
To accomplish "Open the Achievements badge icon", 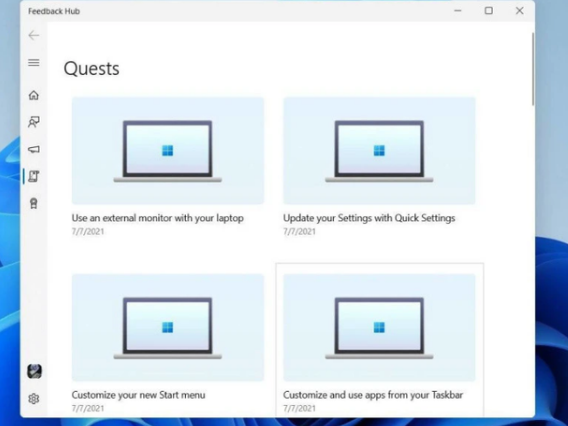I will point(34,204).
